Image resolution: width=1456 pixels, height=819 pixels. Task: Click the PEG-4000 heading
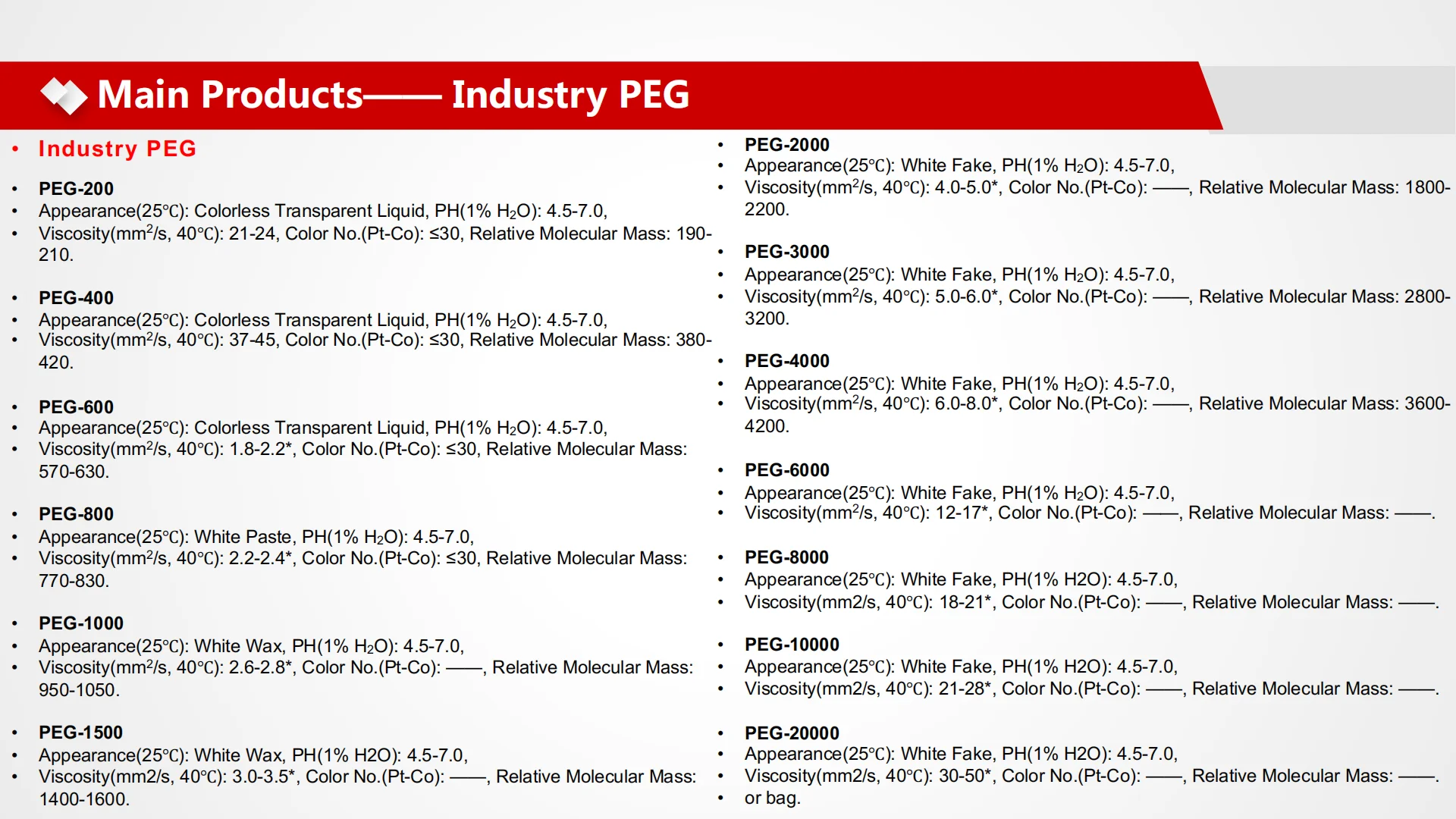(x=786, y=360)
